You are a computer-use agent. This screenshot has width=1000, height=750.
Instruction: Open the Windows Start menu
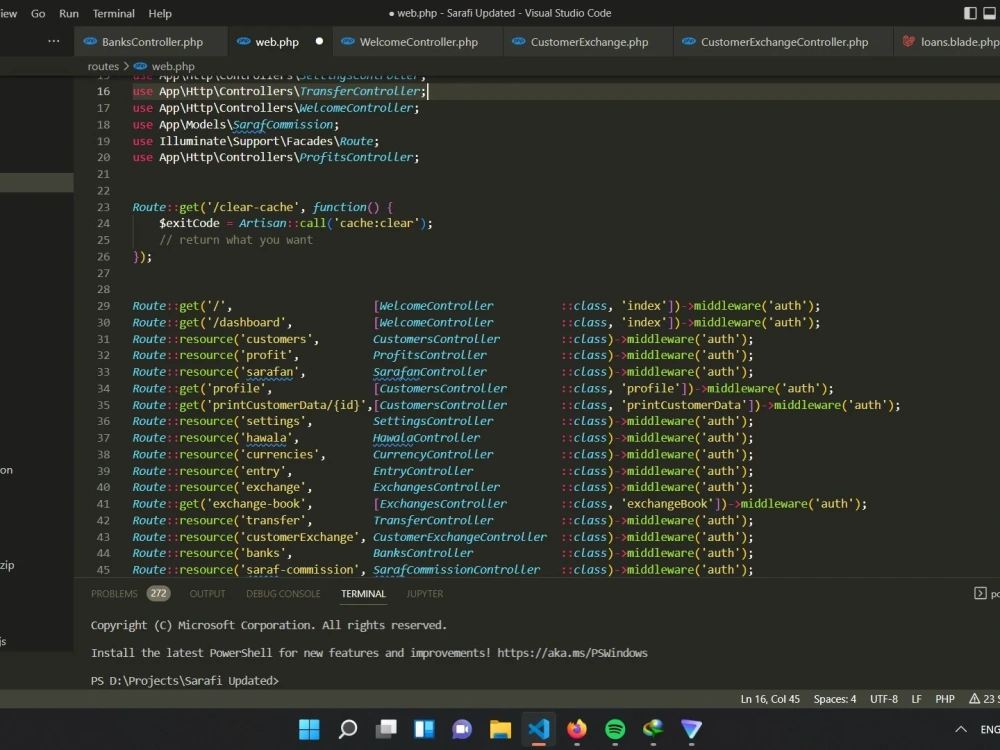(309, 729)
